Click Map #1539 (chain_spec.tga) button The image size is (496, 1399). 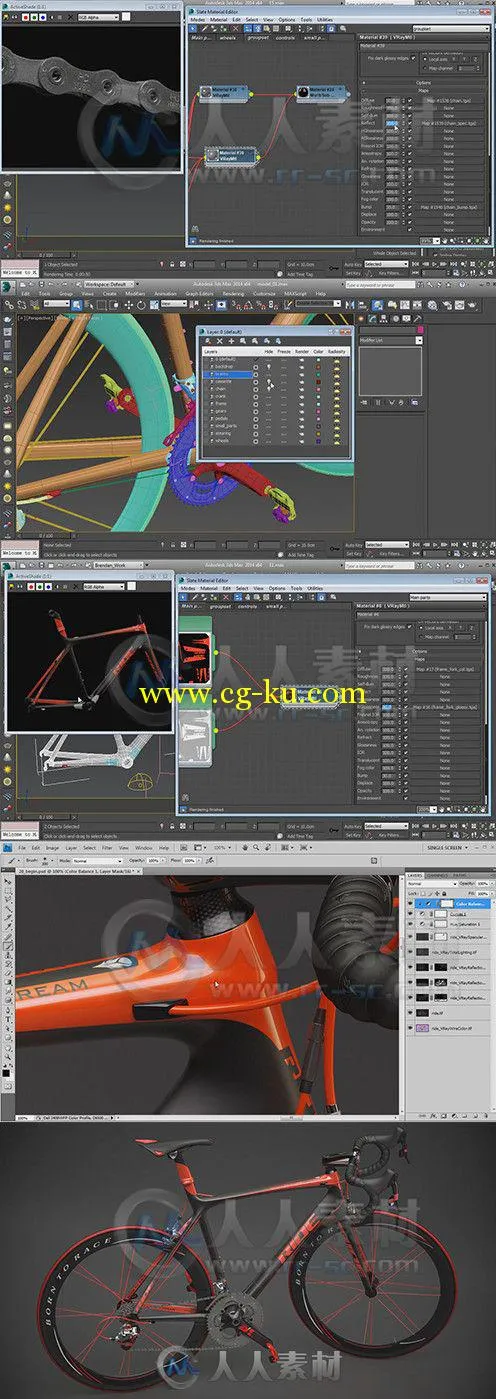pos(449,124)
